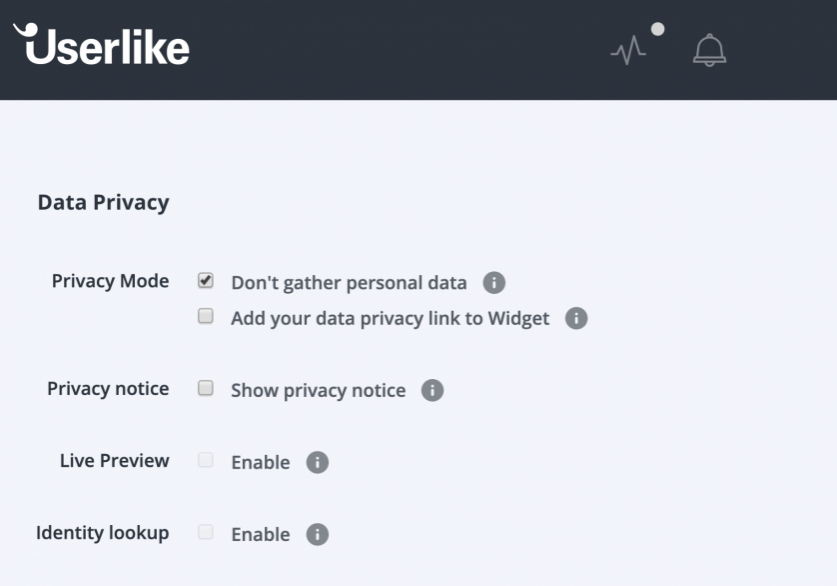Enable the Show privacy notice checkbox
The height and width of the screenshot is (586, 837).
206,388
